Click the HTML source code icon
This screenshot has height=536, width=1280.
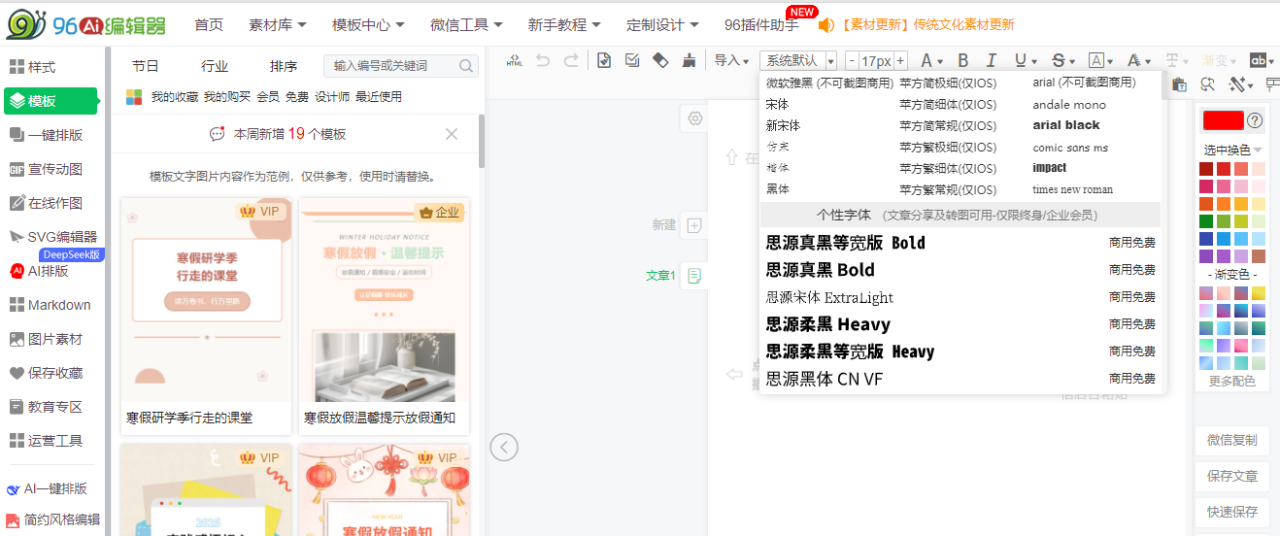pyautogui.click(x=514, y=60)
